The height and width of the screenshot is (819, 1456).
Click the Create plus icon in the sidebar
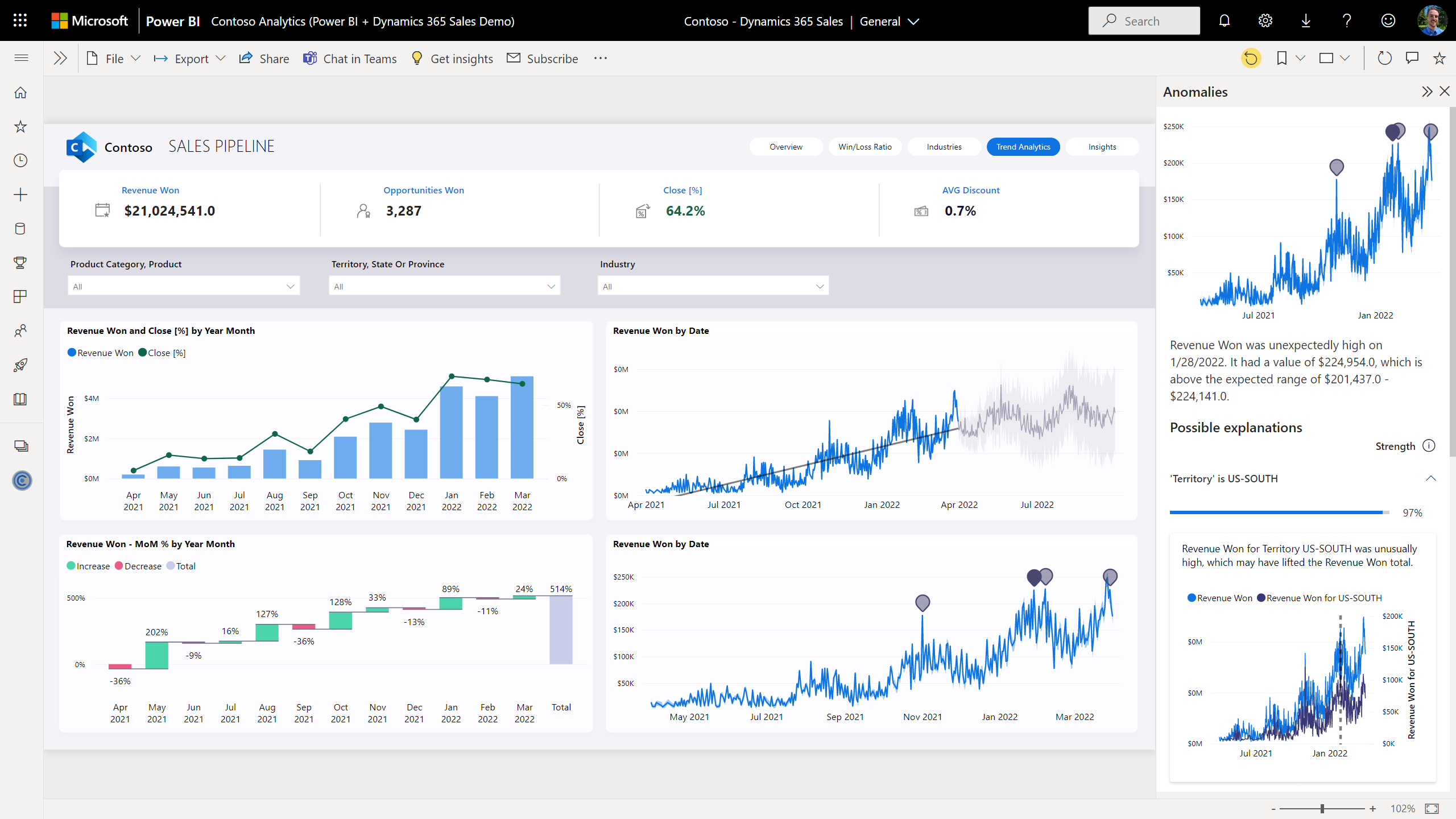point(20,195)
